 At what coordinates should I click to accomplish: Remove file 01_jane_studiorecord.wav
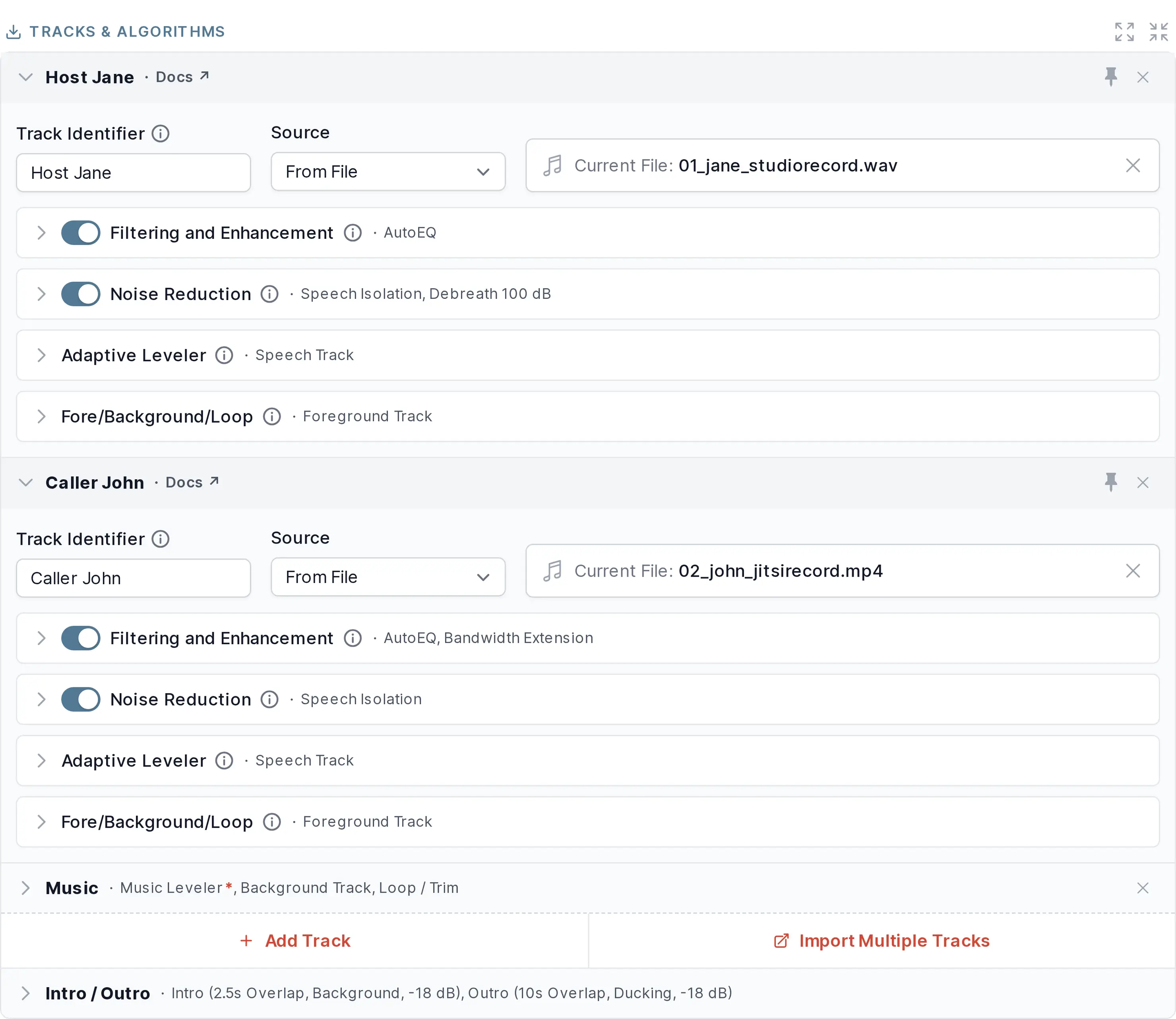[1133, 165]
